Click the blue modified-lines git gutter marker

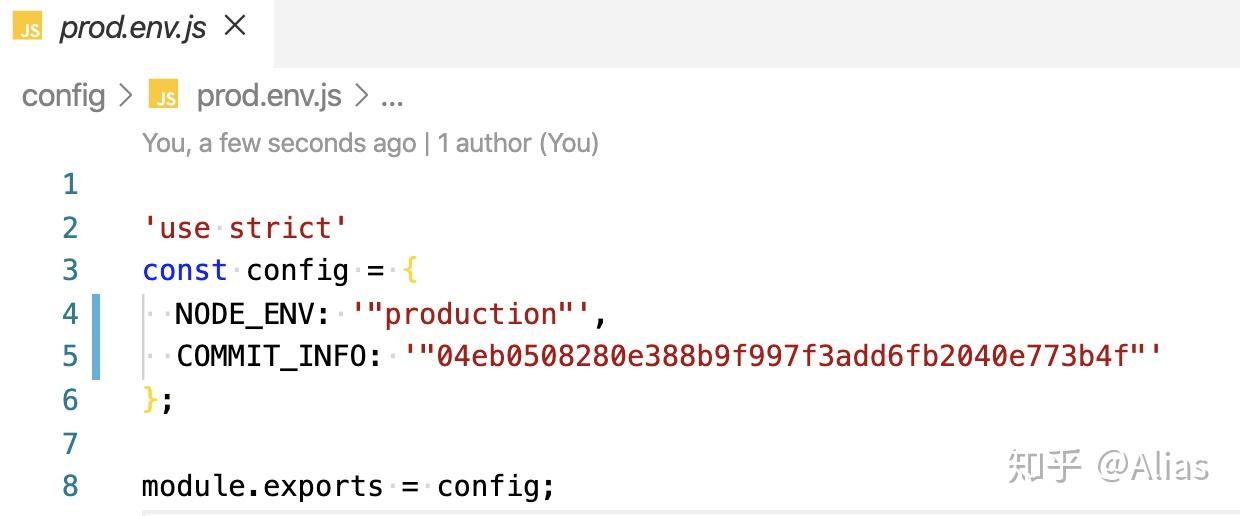click(x=96, y=337)
